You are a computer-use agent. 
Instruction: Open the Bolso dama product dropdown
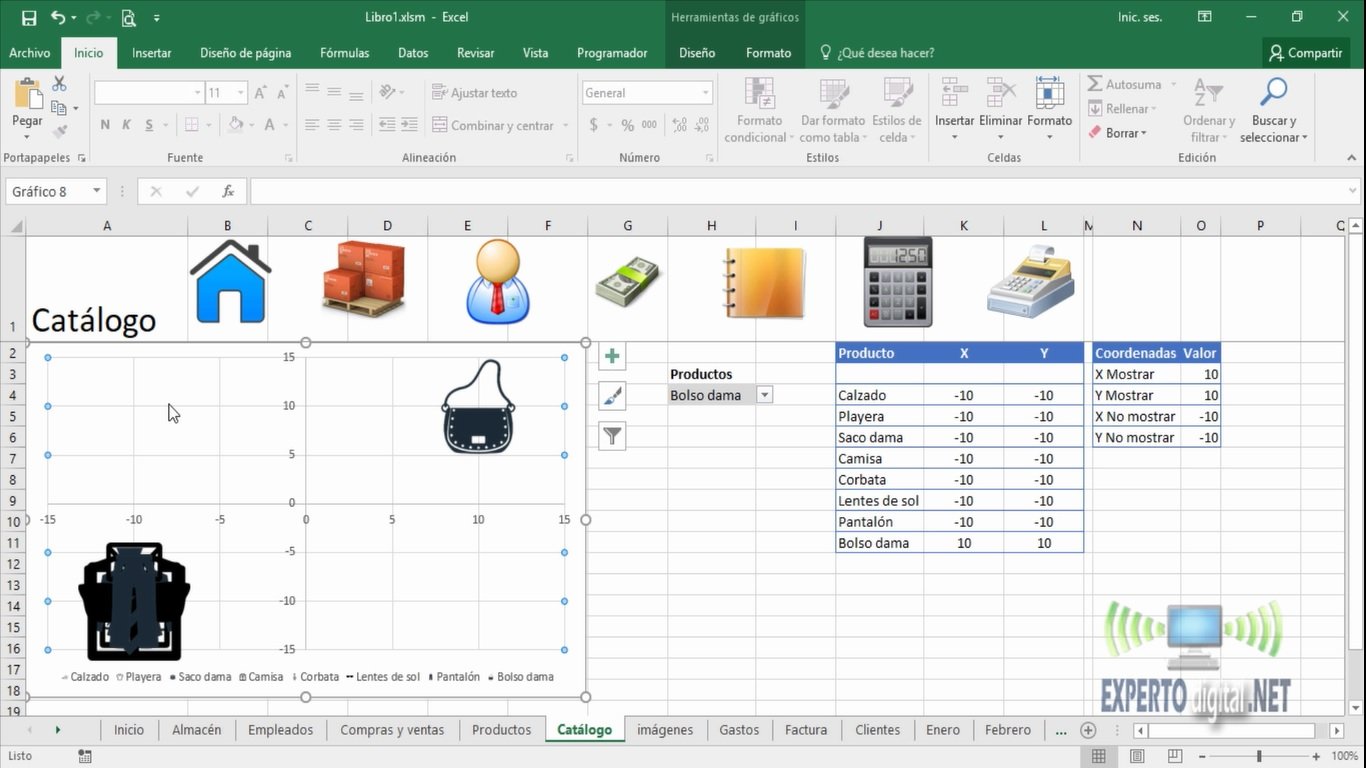coord(765,395)
